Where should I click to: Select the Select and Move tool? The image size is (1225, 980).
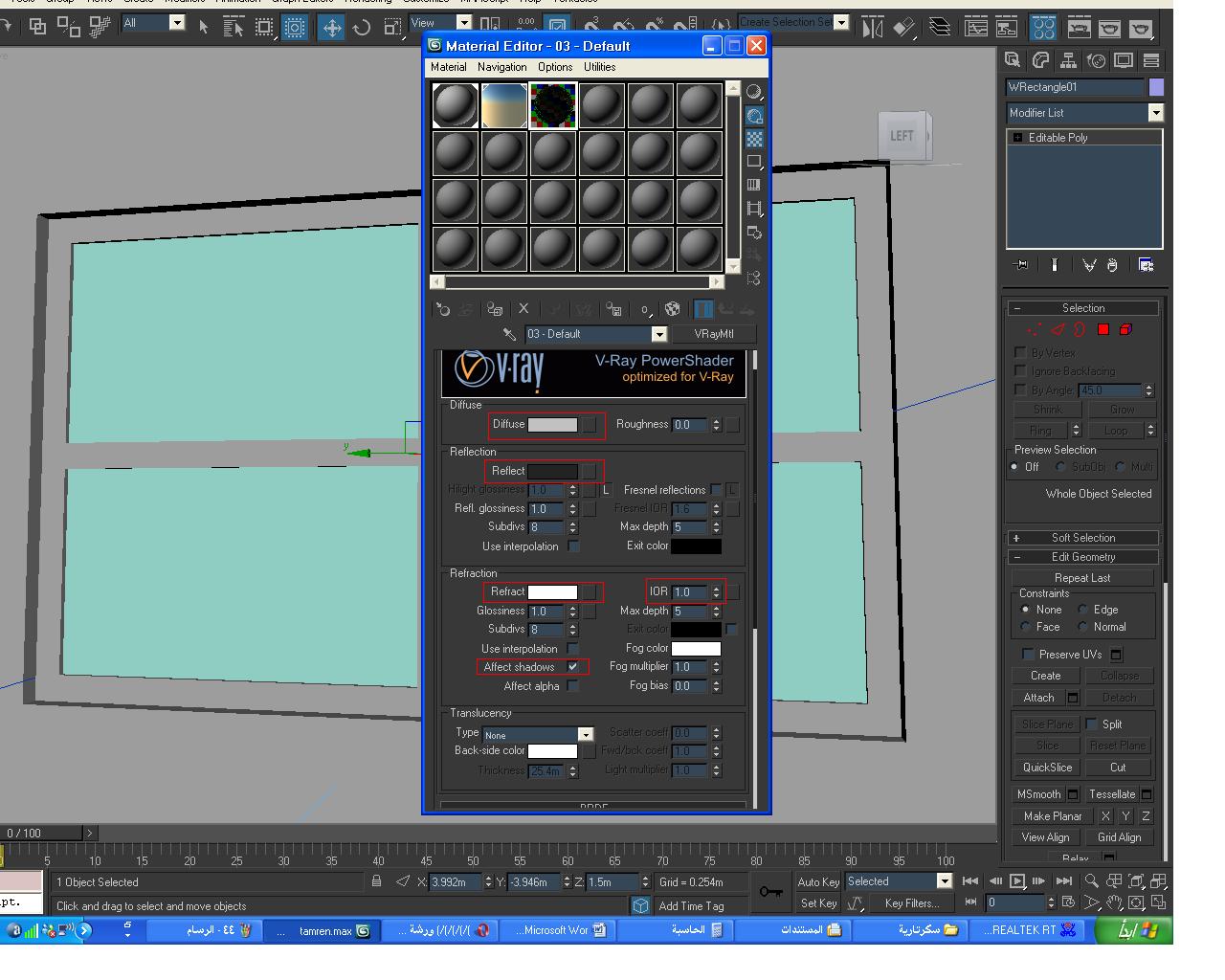(x=331, y=27)
